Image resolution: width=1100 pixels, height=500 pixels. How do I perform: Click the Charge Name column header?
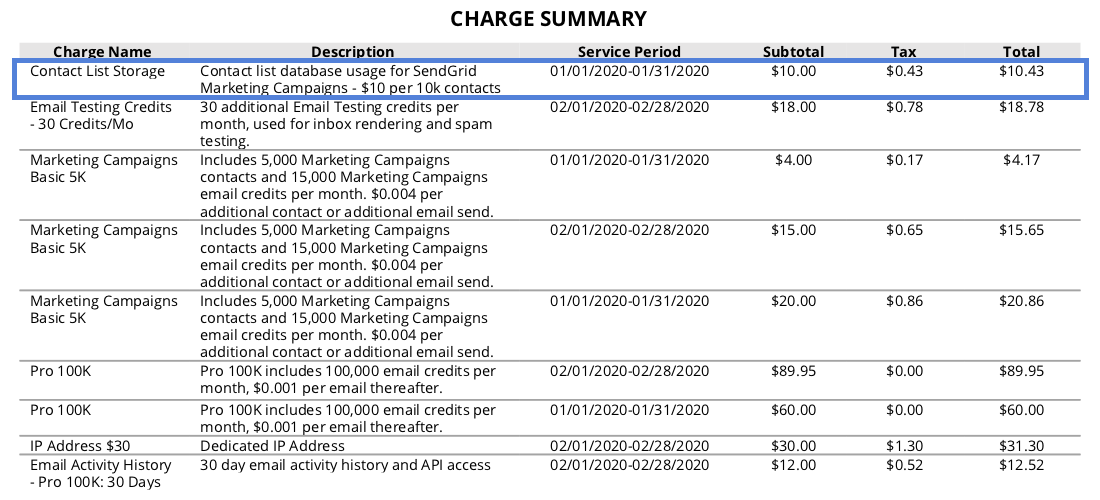coord(102,52)
